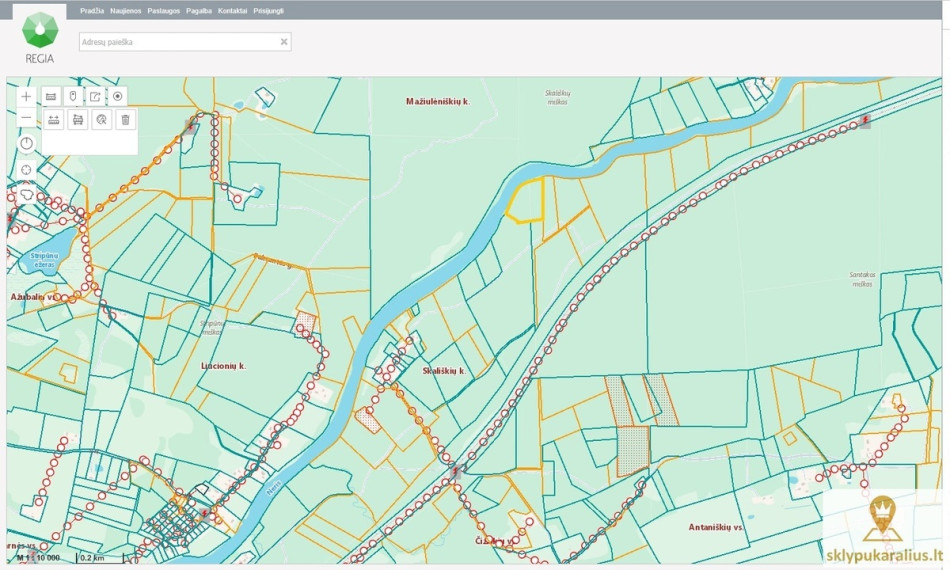Image resolution: width=950 pixels, height=570 pixels.
Task: Open the Naujienos menu item
Action: 125,11
